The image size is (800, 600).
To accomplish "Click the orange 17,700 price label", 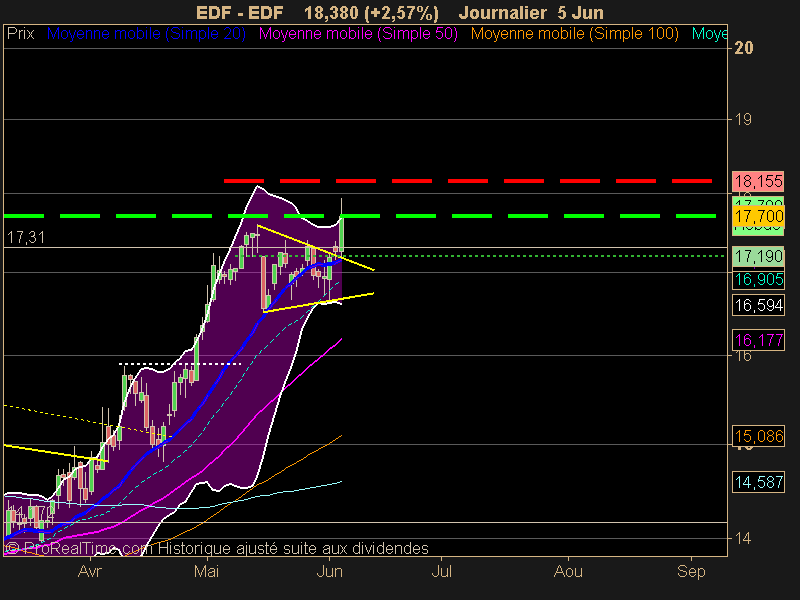I will [x=759, y=216].
